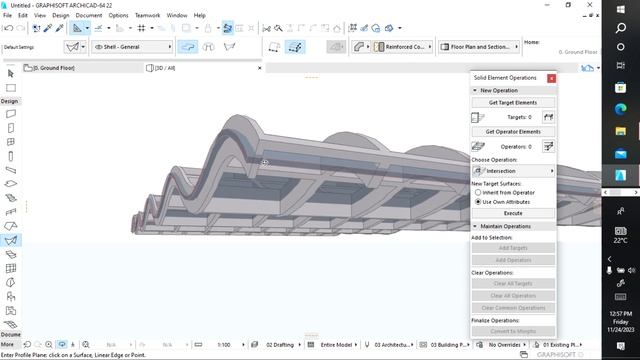The width and height of the screenshot is (640, 360).
Task: Select the highlighted Shell tool
Action: click(x=11, y=240)
